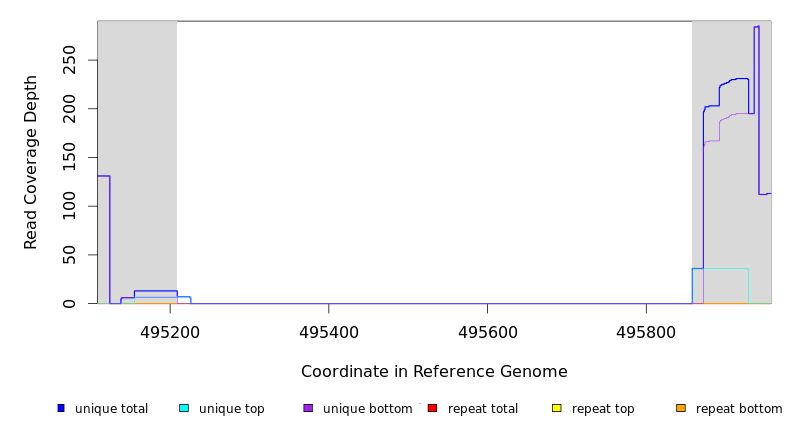Select the "repeat bottom" legend label

tap(739, 409)
